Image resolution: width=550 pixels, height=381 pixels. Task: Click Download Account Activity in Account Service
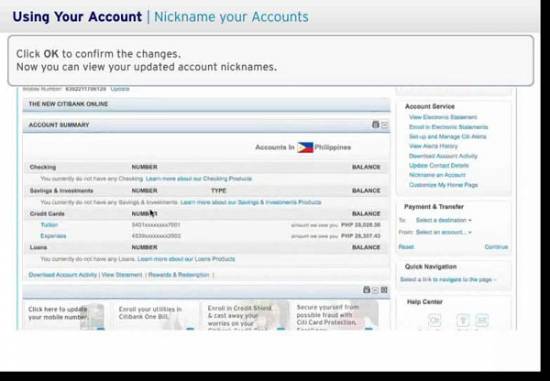(443, 156)
